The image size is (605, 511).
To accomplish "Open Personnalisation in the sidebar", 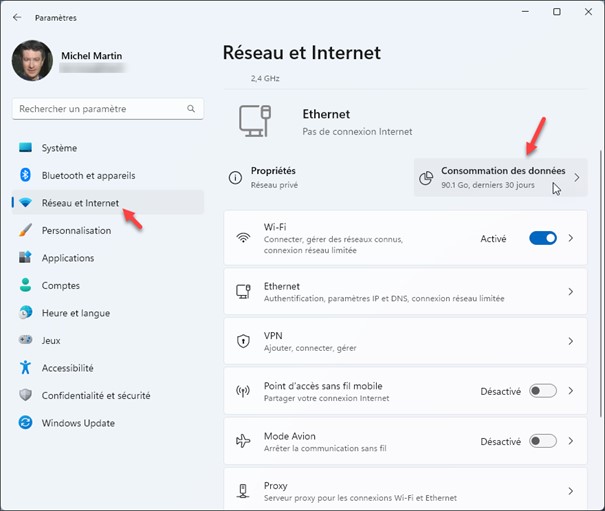I will [76, 230].
